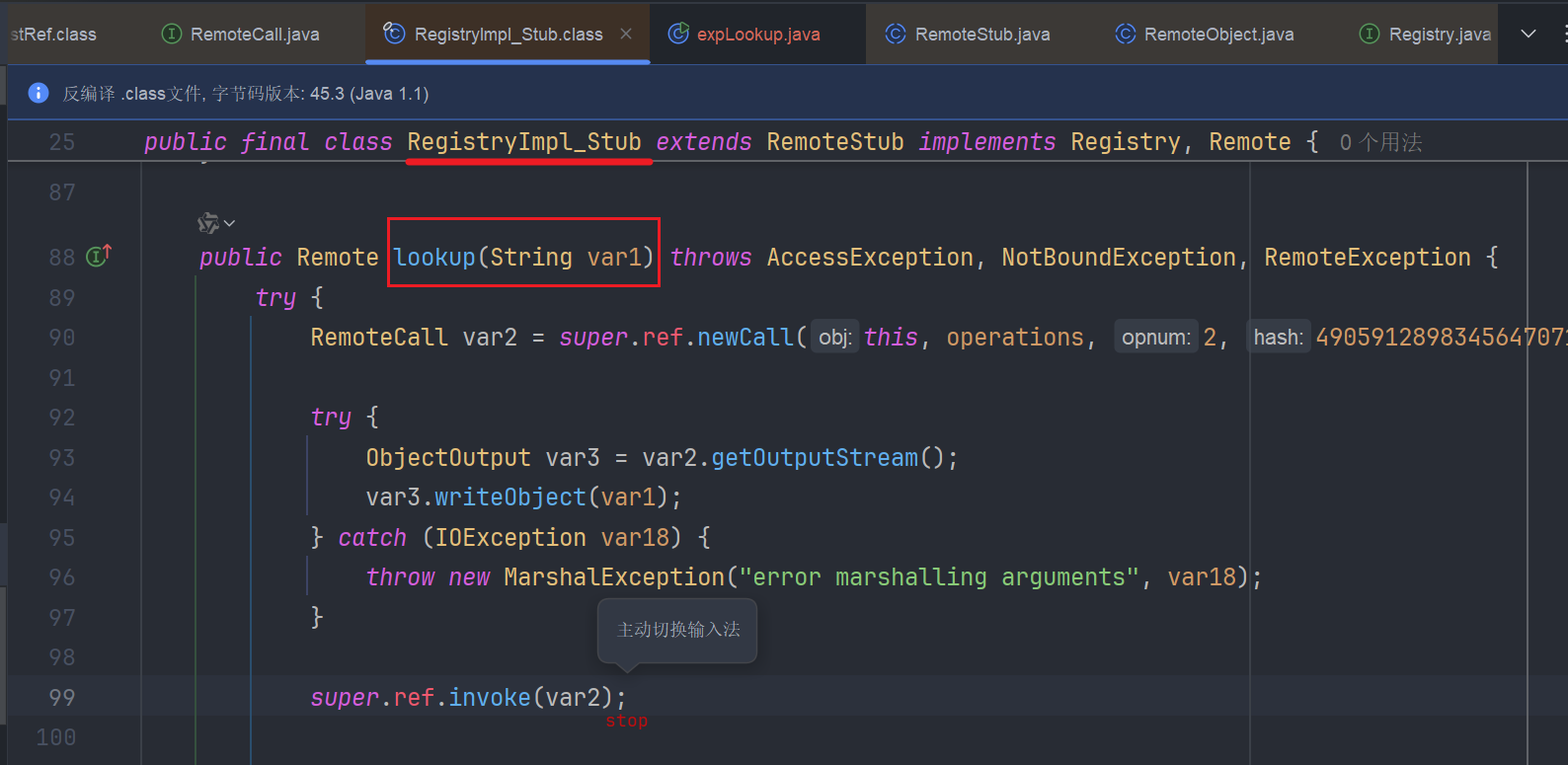Click the NotBoundException in throws clause
This screenshot has height=765, width=1568.
click(x=1119, y=258)
